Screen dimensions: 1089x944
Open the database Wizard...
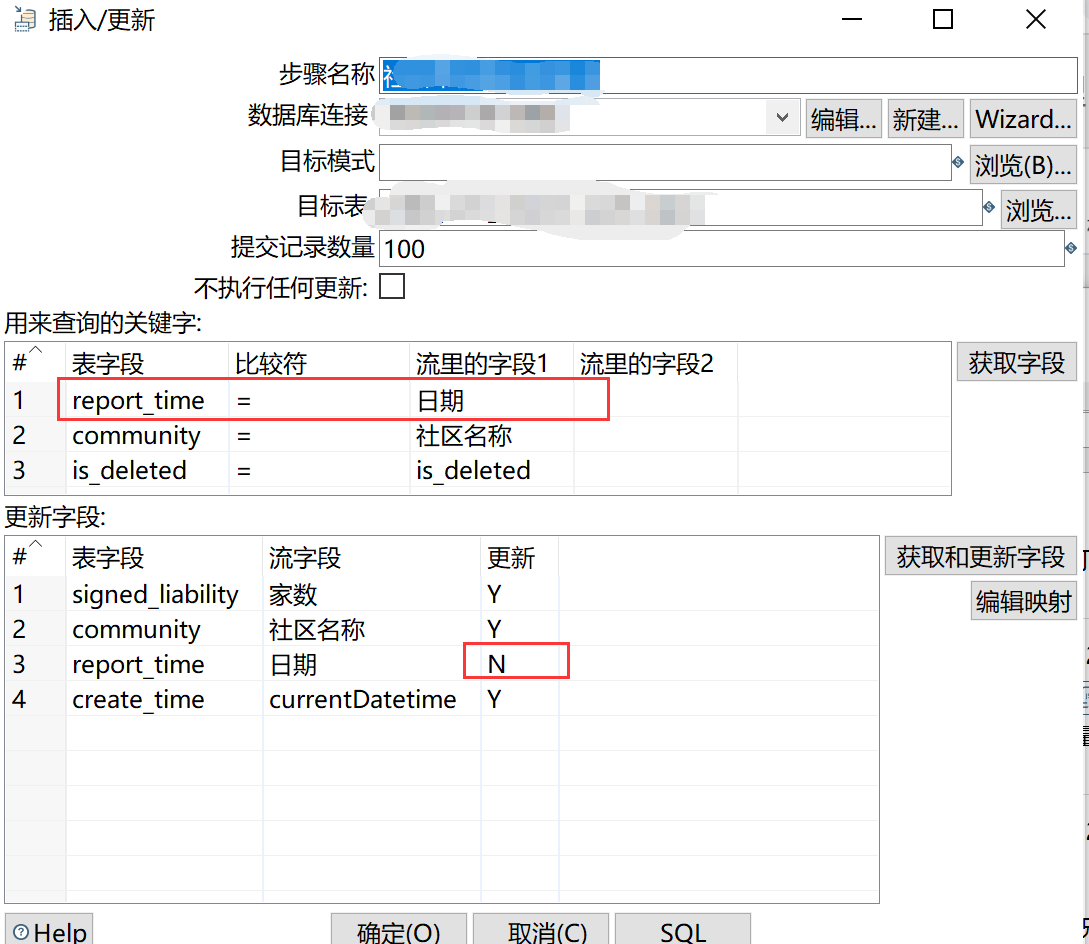coord(1023,117)
